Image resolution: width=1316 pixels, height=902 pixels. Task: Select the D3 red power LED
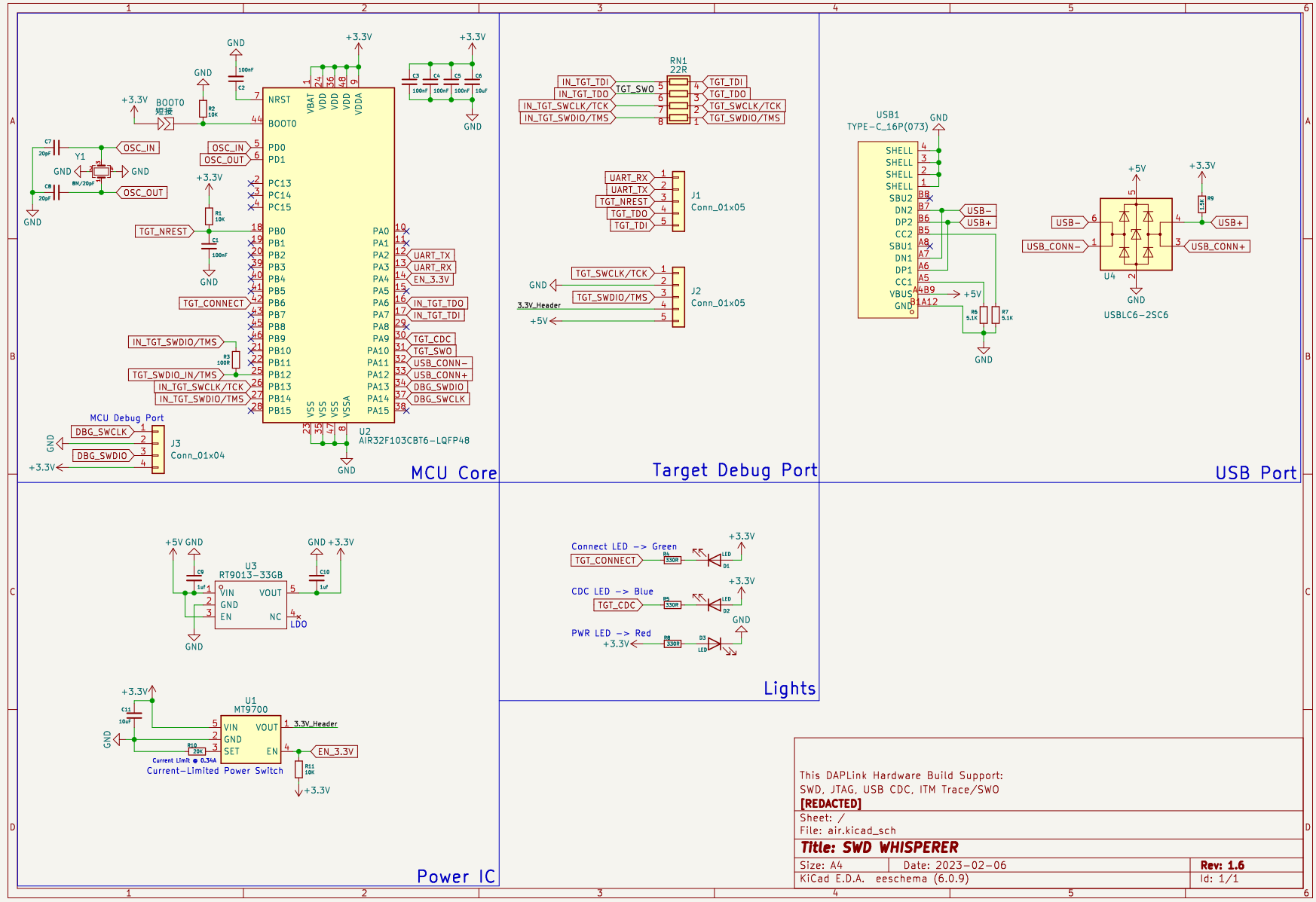click(715, 644)
